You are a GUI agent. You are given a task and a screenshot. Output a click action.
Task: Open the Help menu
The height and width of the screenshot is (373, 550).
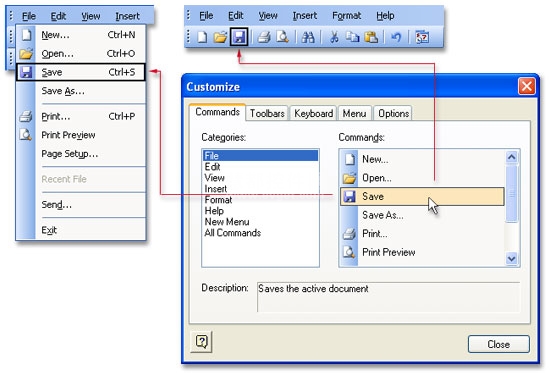tap(385, 16)
